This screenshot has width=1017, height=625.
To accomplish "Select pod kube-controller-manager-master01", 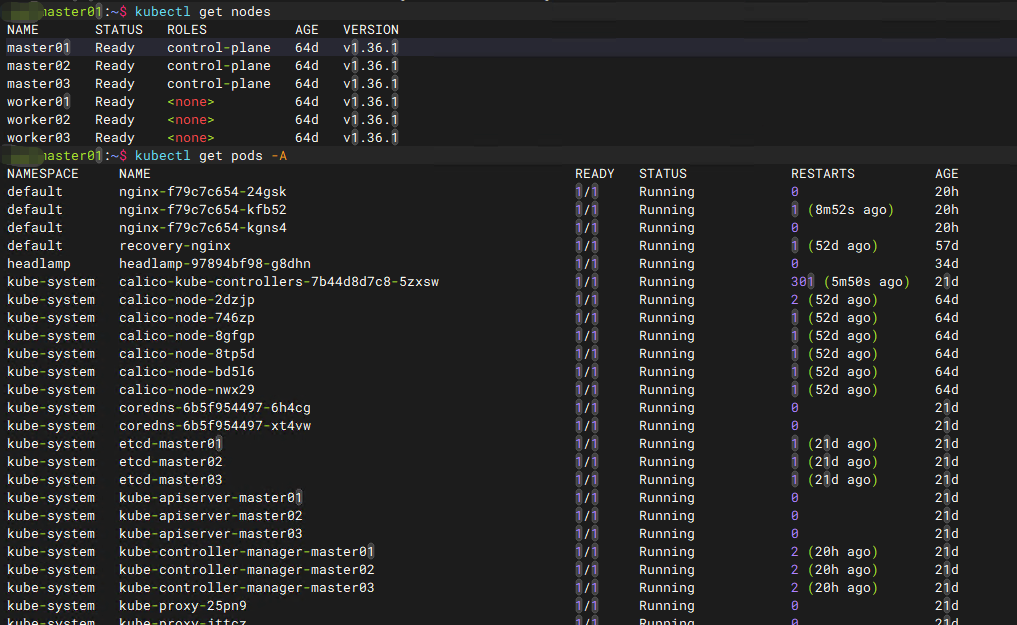I will point(246,552).
